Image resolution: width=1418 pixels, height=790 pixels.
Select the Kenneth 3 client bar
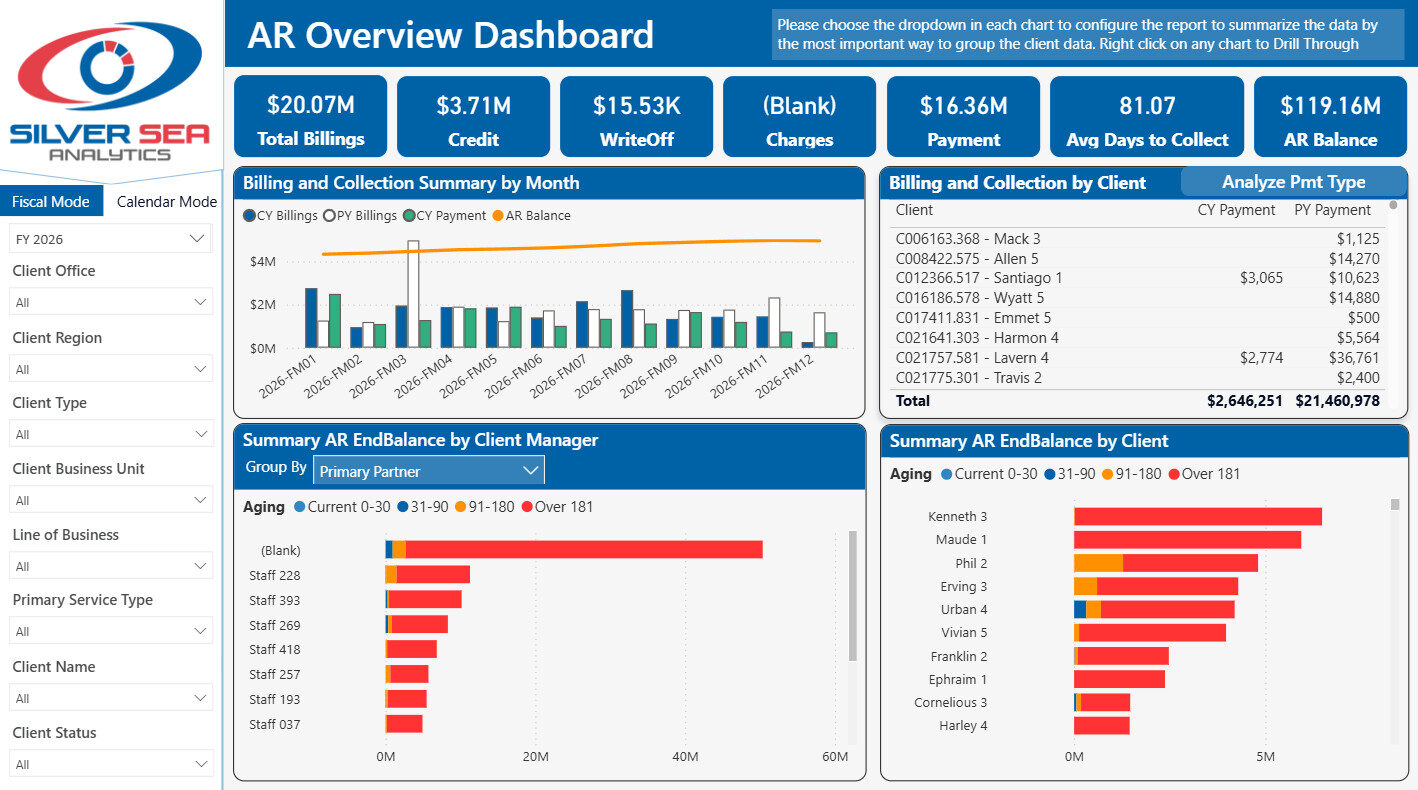click(x=1198, y=516)
